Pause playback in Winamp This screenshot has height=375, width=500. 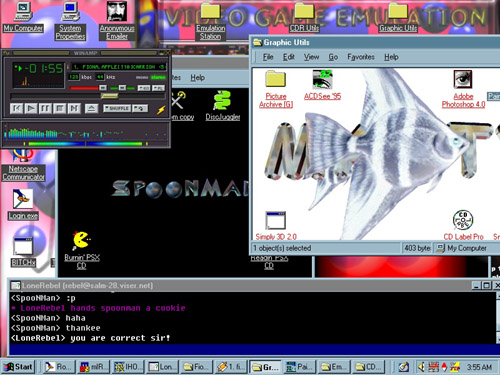(x=45, y=109)
